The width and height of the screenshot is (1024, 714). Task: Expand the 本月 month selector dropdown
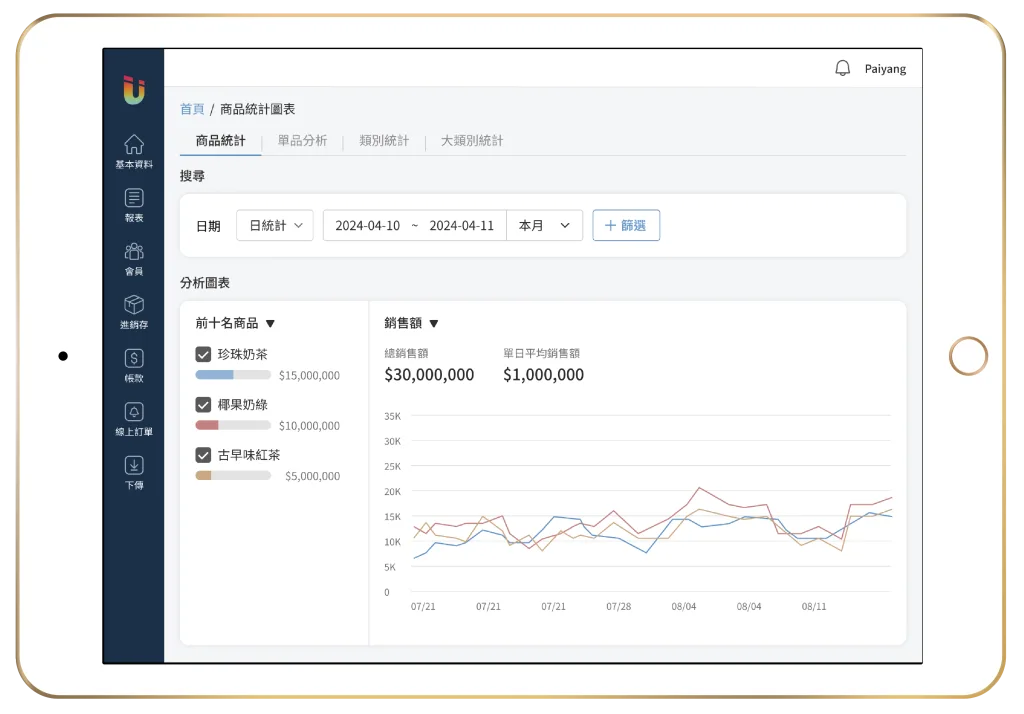[544, 225]
